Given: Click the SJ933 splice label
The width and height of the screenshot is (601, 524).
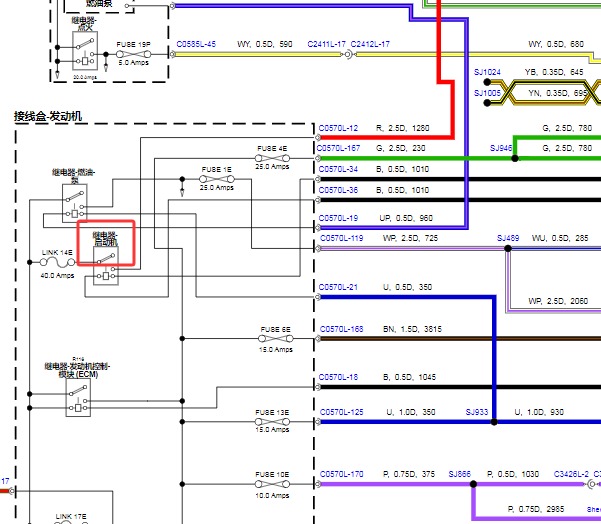Looking at the screenshot, I should 477,412.
